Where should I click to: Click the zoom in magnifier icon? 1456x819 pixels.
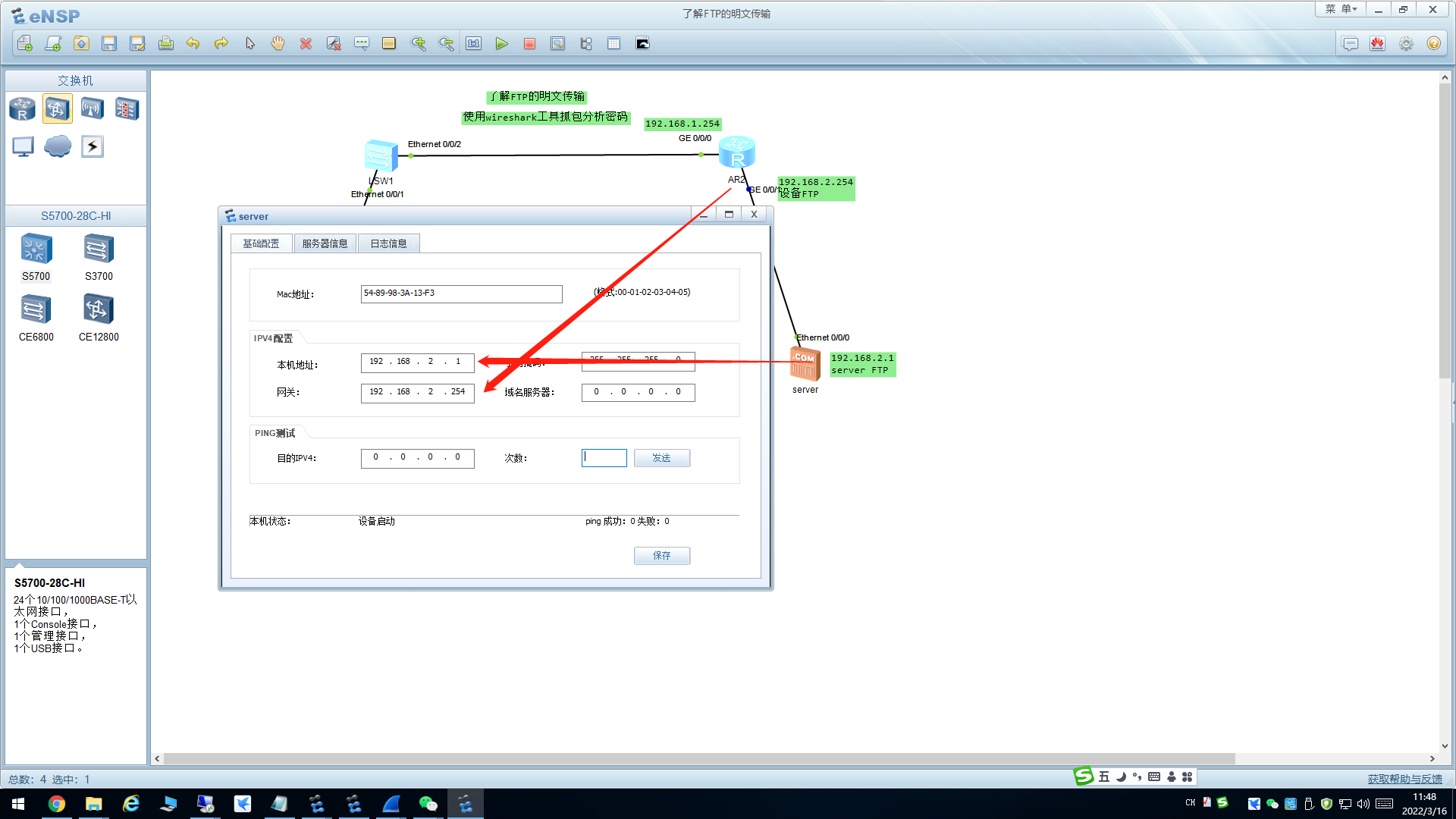(418, 44)
